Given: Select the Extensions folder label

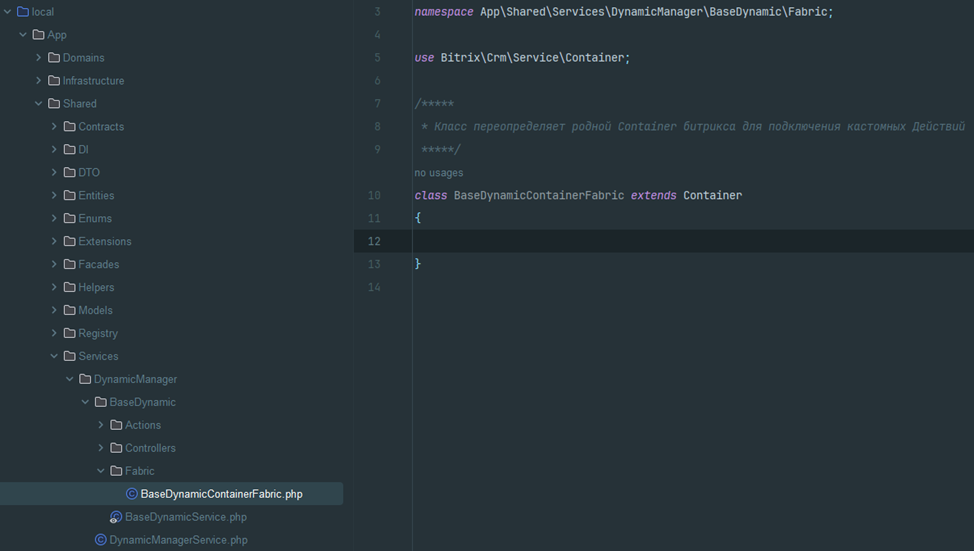Looking at the screenshot, I should tap(104, 242).
